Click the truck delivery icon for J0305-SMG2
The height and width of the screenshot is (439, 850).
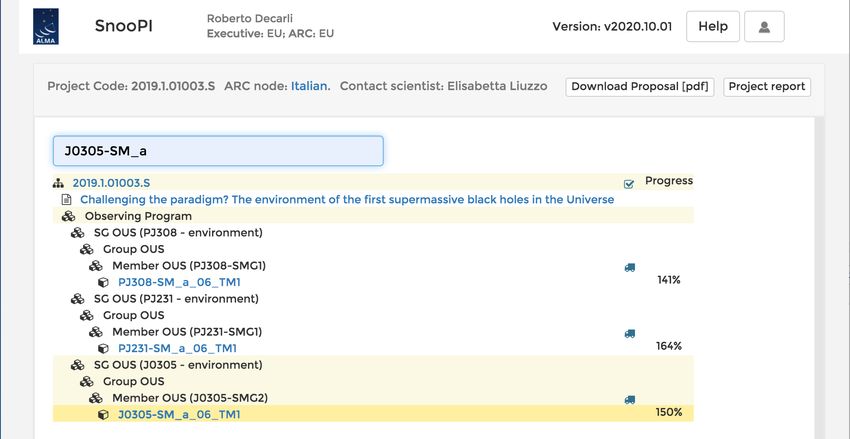click(629, 400)
